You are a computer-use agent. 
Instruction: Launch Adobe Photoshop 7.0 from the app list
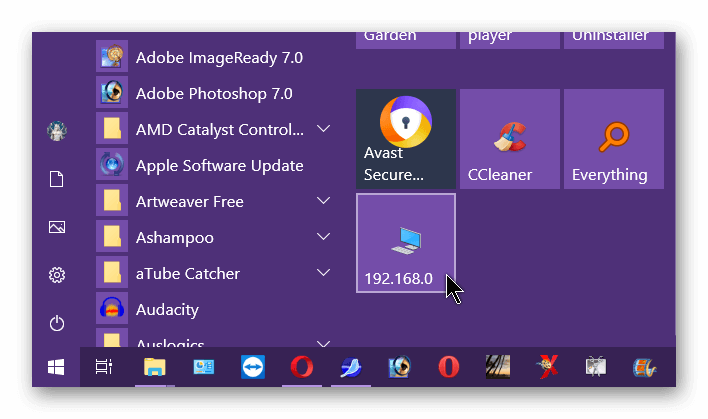point(214,93)
